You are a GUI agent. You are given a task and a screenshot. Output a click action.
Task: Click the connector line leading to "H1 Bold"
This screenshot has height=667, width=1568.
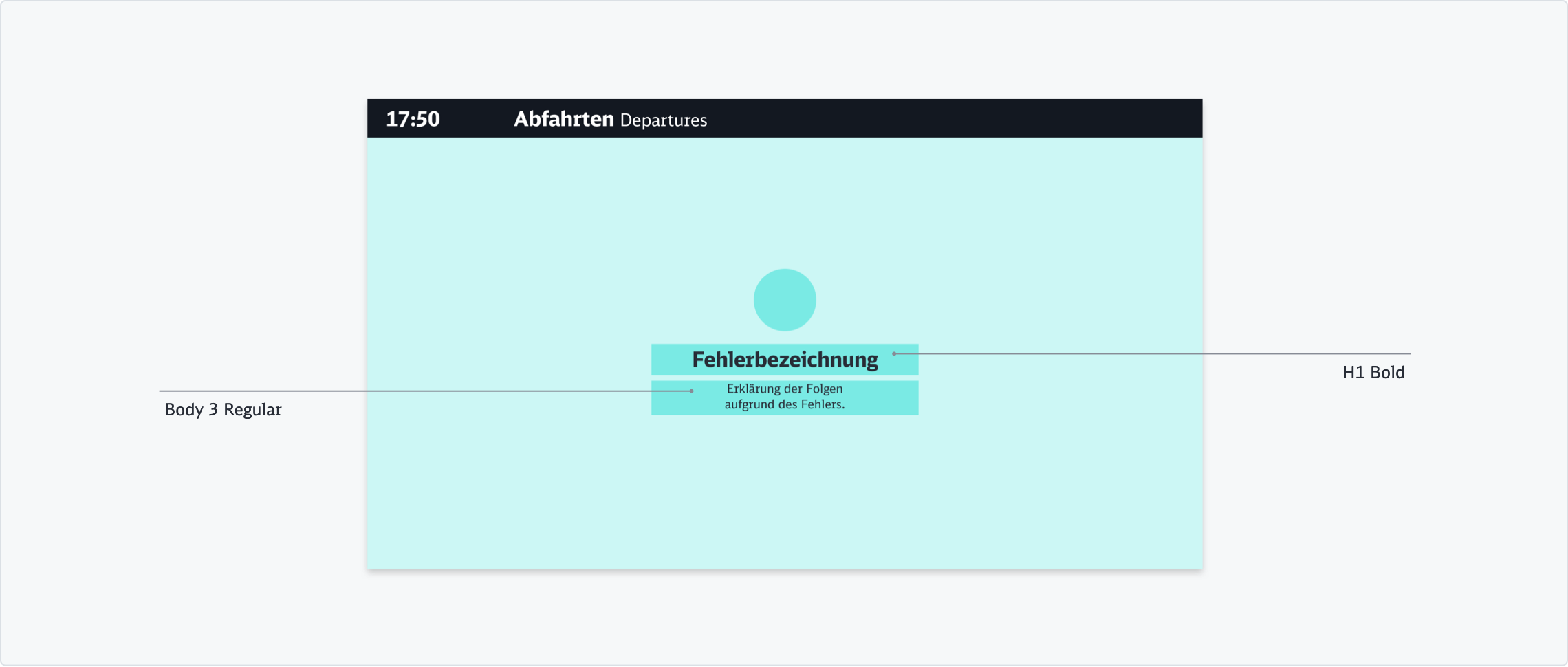[x=1169, y=353]
